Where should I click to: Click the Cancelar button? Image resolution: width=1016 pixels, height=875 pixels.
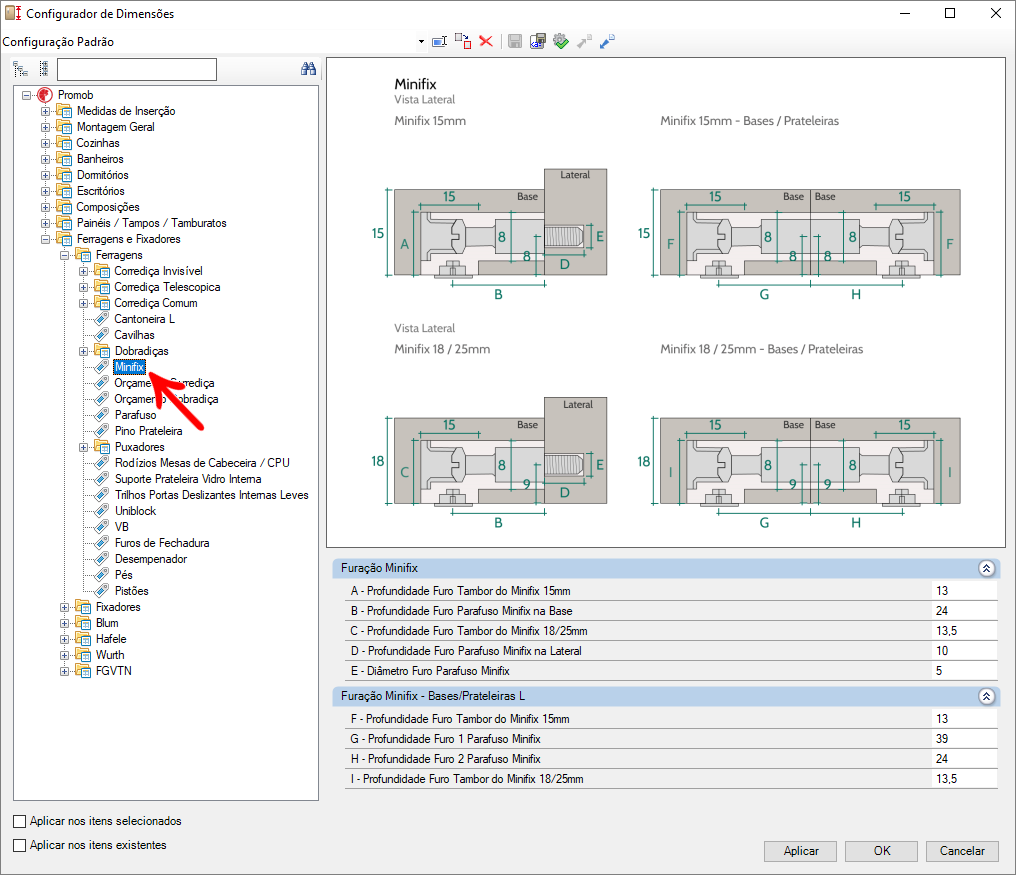(x=962, y=851)
